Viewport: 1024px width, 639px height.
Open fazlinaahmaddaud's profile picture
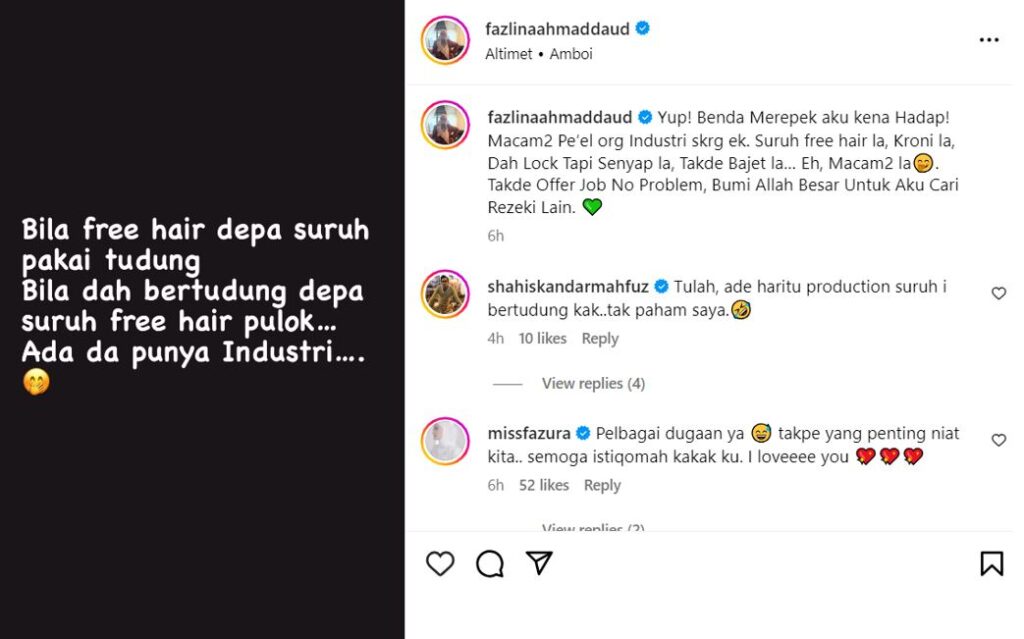pyautogui.click(x=444, y=40)
